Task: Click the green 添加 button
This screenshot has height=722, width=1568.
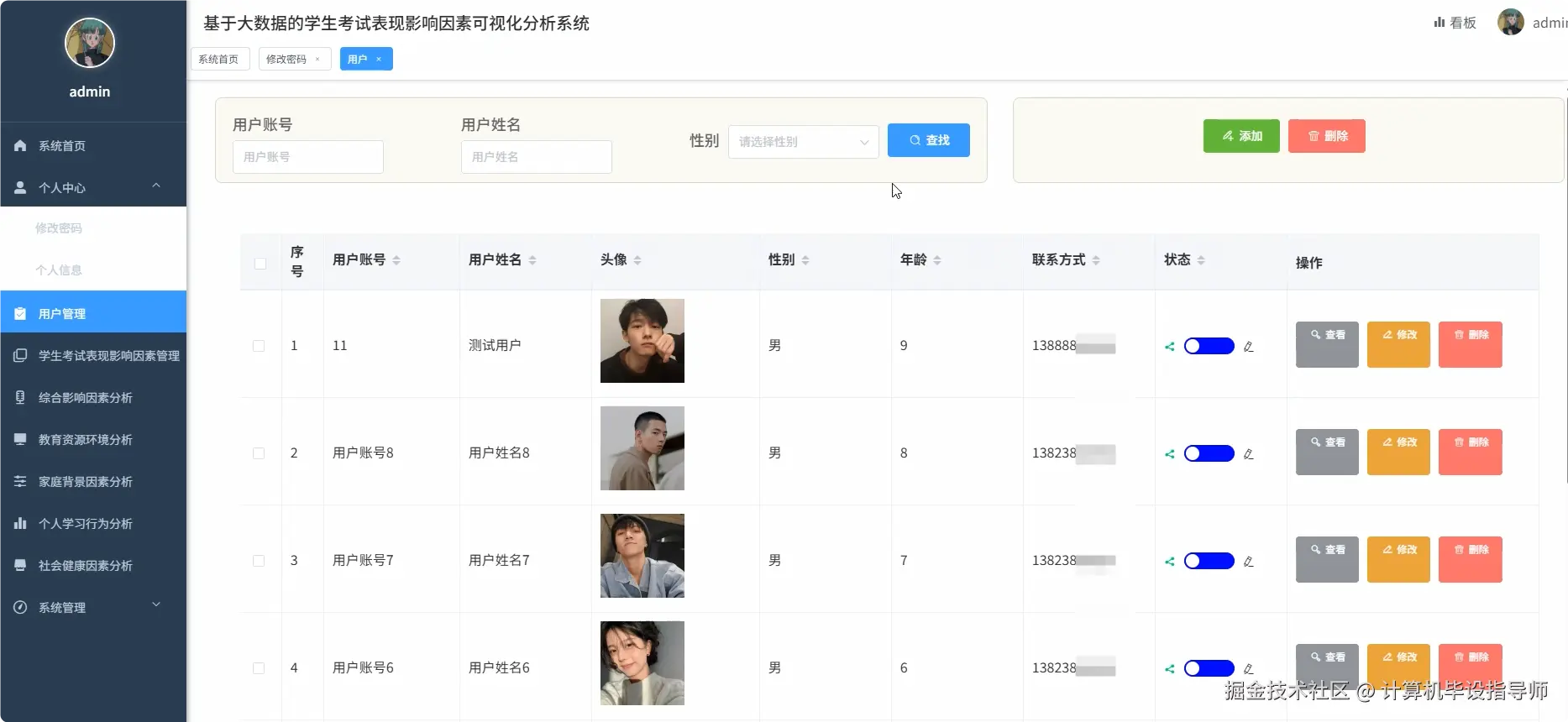Action: pos(1241,136)
